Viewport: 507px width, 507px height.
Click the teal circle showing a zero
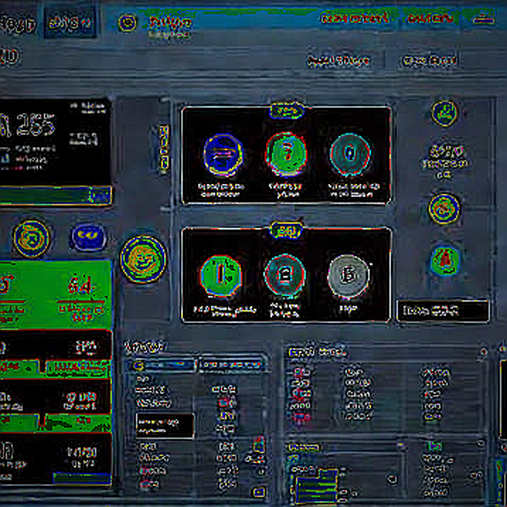click(350, 154)
